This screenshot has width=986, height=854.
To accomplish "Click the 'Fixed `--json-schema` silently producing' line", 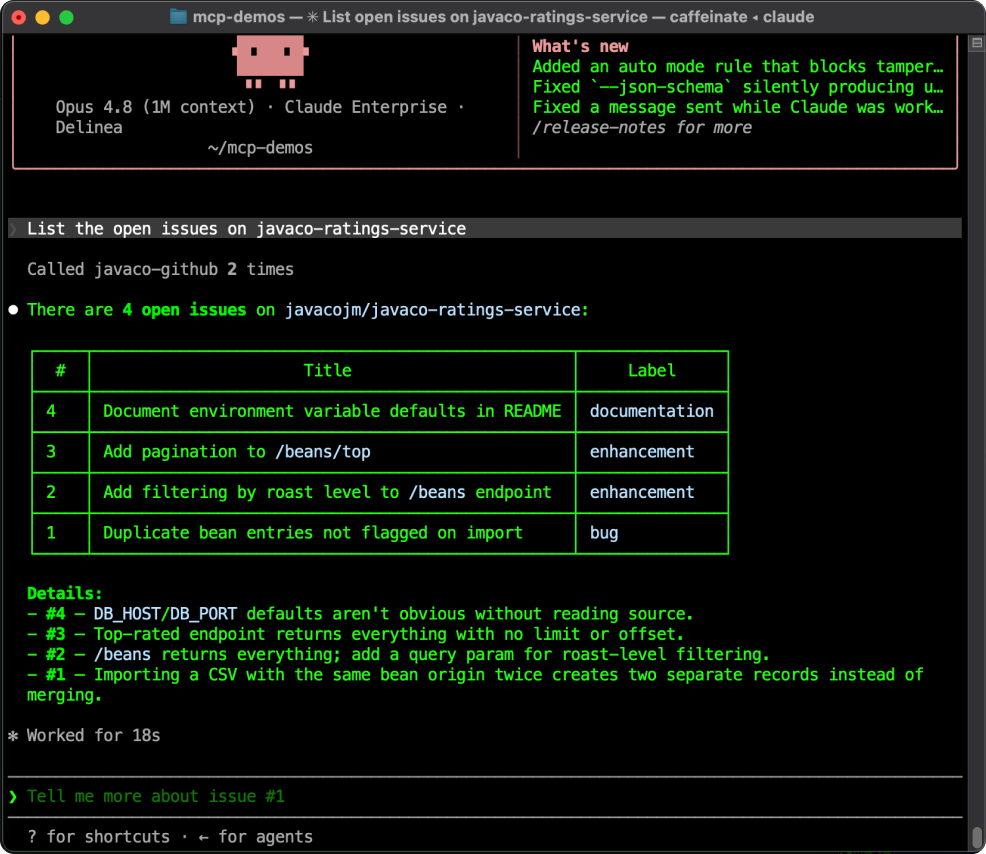I will (738, 87).
